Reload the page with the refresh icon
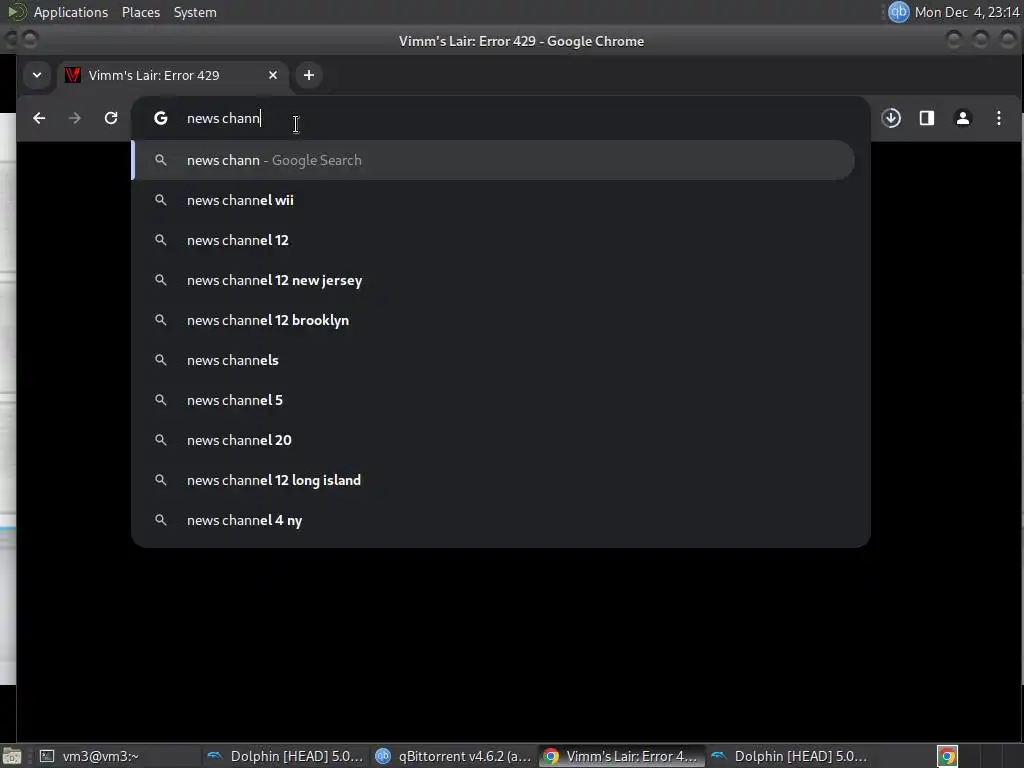Image resolution: width=1024 pixels, height=768 pixels. pos(111,118)
